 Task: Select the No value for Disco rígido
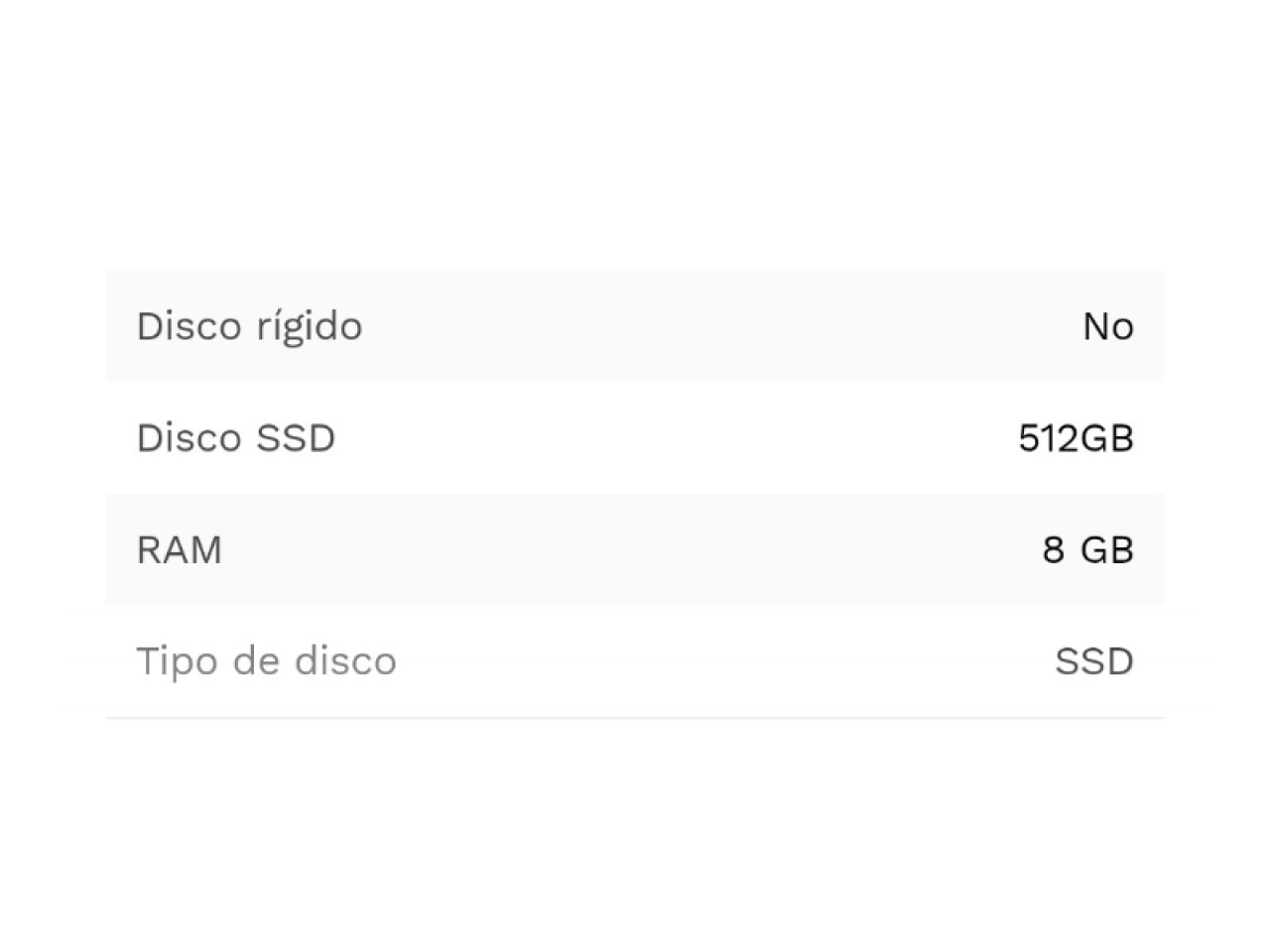click(x=1107, y=326)
